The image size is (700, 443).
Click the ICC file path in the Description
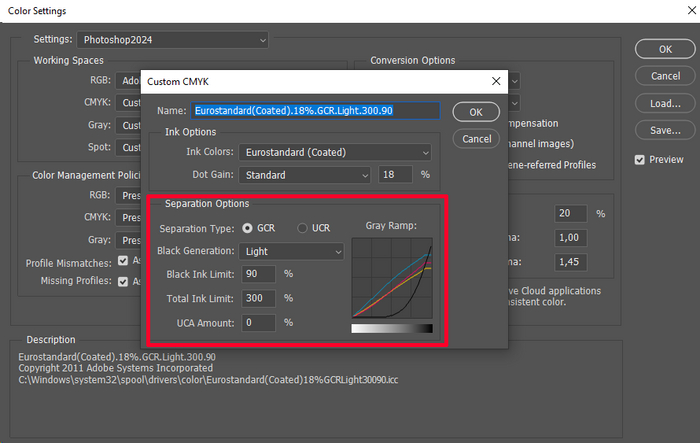pos(208,380)
